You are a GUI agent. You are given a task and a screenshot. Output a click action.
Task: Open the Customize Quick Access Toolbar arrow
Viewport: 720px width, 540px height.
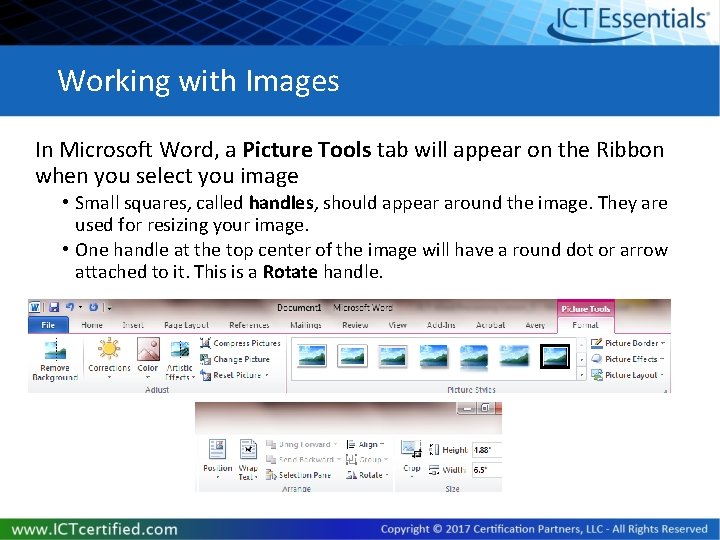tap(109, 308)
